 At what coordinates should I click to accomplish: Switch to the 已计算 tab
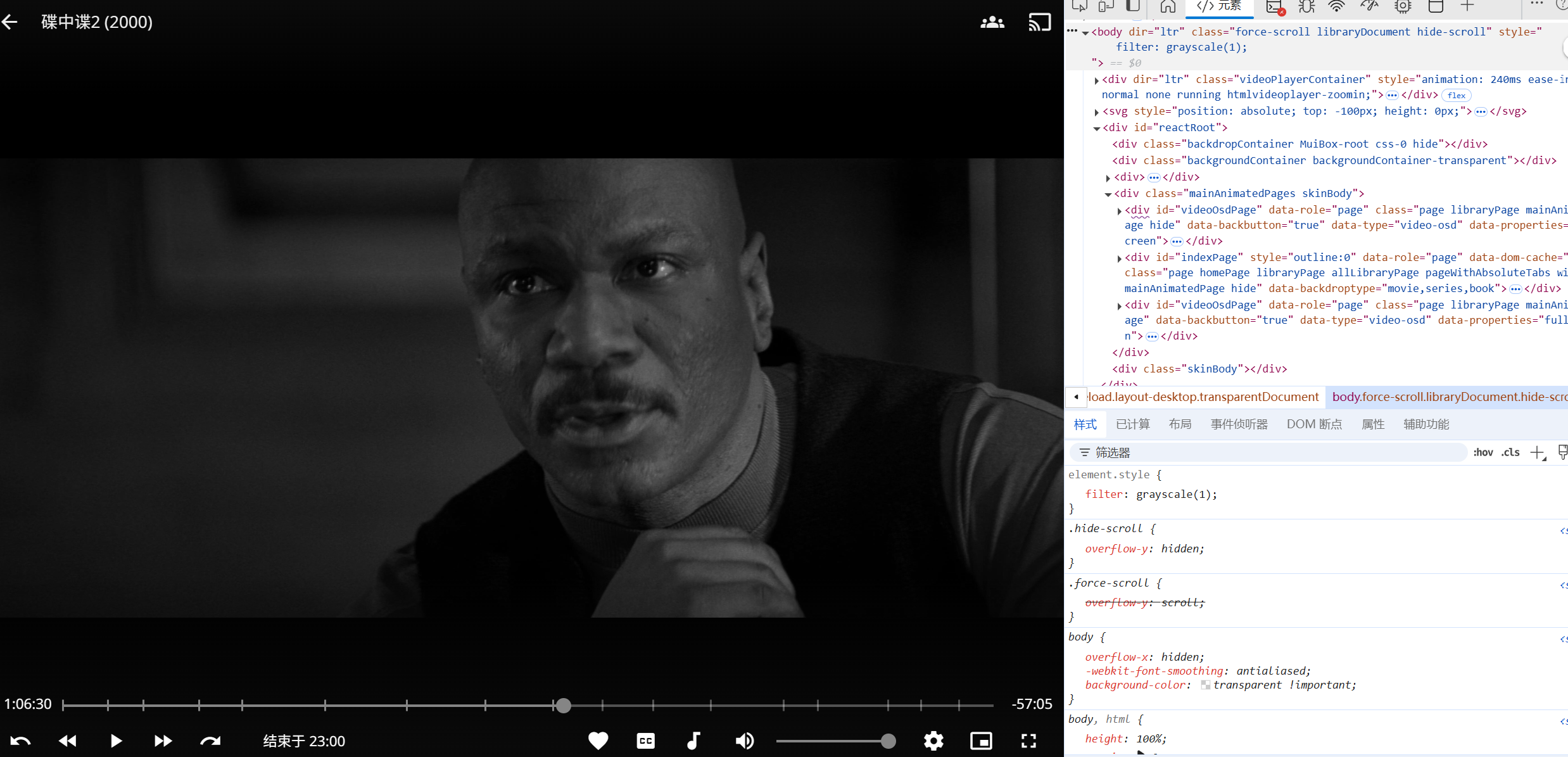[1132, 424]
